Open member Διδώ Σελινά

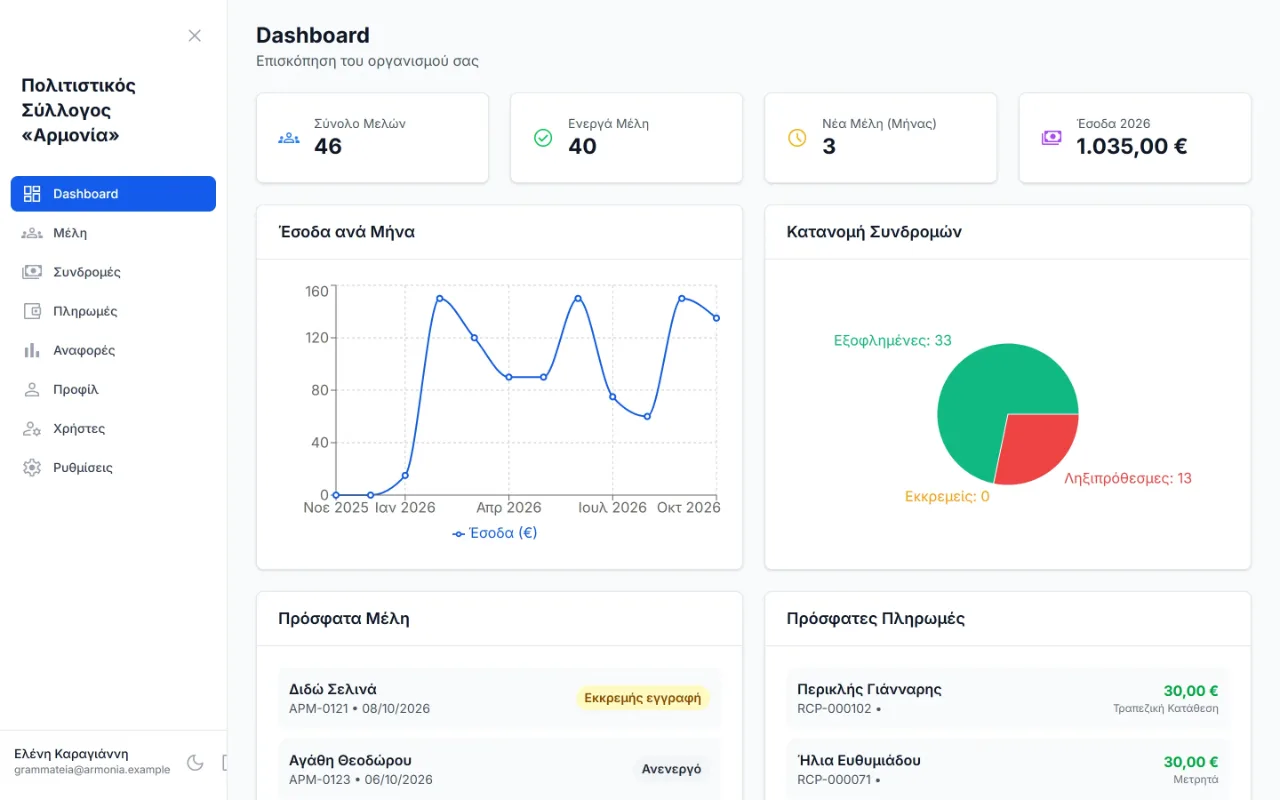(500, 698)
